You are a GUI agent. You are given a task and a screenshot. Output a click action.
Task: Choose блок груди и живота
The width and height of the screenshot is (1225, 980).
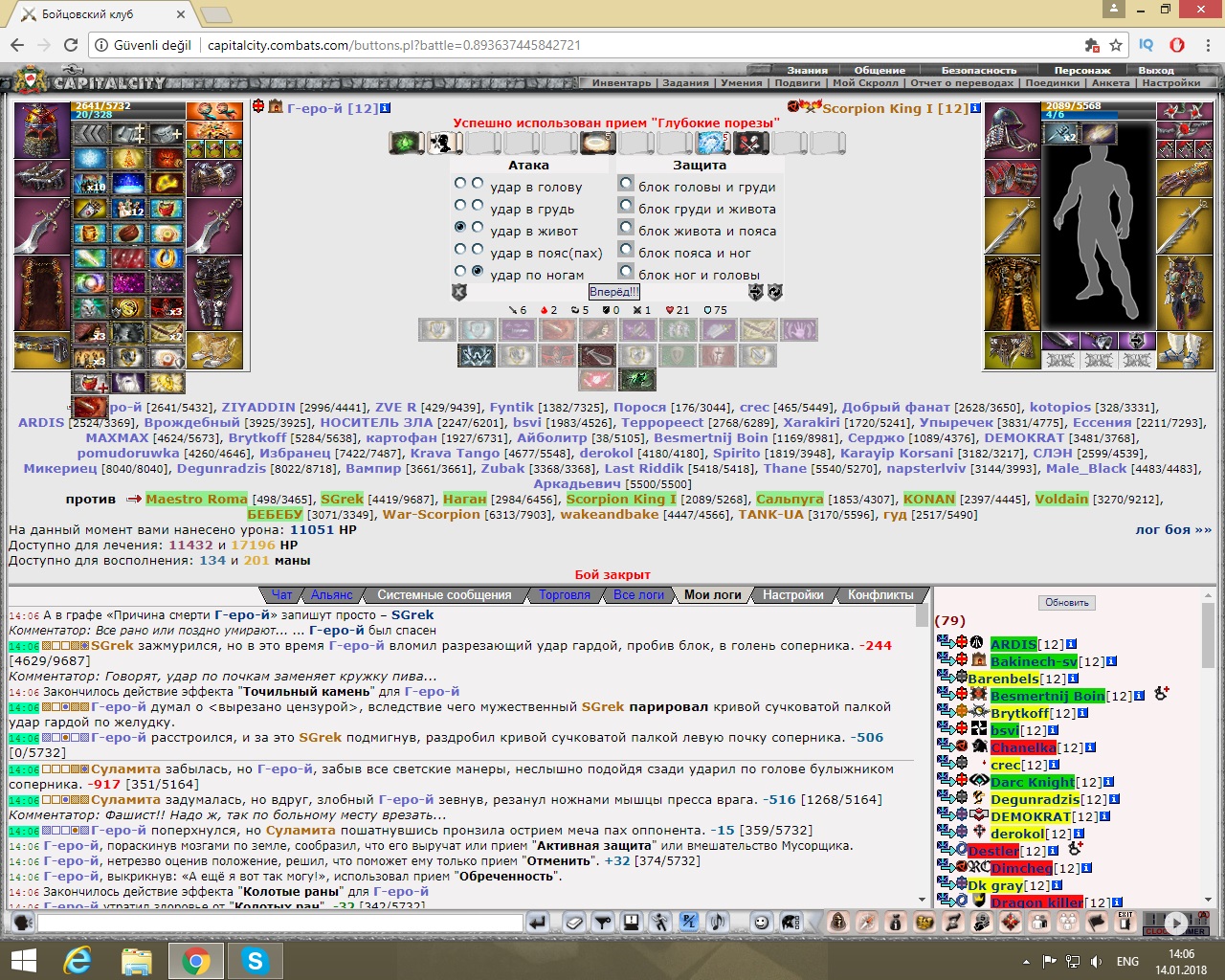626,205
